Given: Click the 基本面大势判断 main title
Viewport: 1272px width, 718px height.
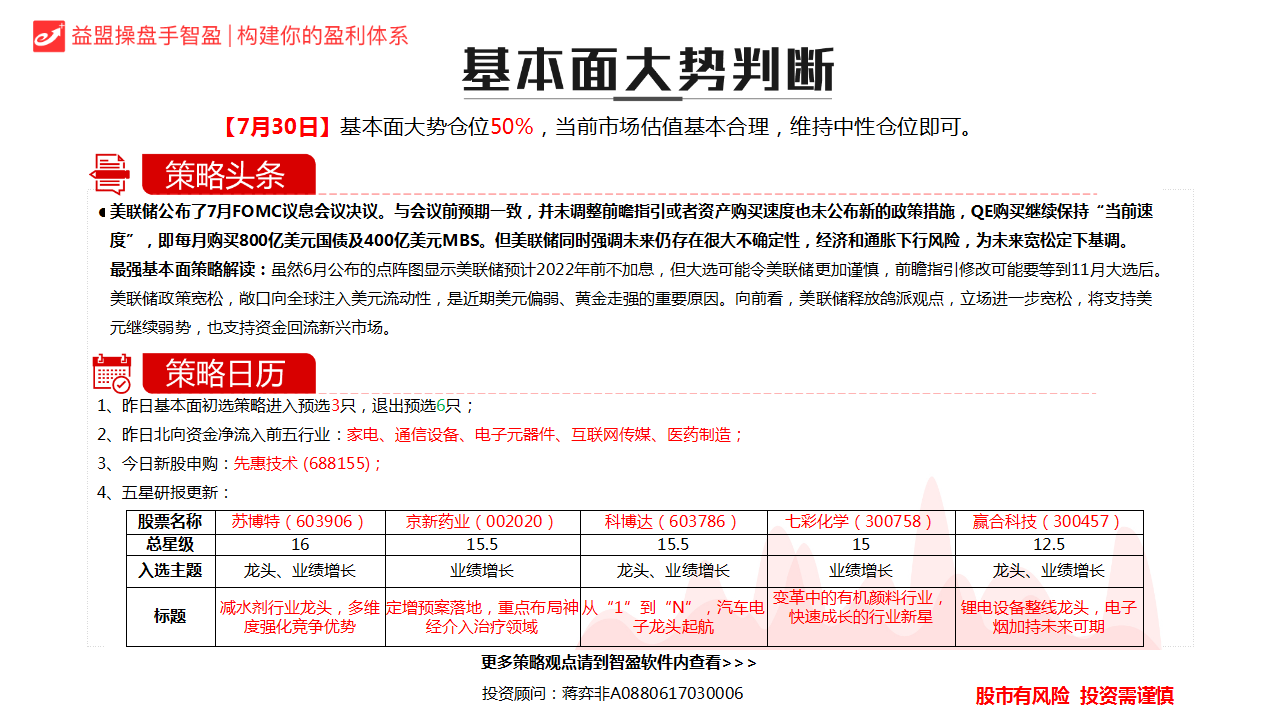Looking at the screenshot, I should click(x=647, y=71).
